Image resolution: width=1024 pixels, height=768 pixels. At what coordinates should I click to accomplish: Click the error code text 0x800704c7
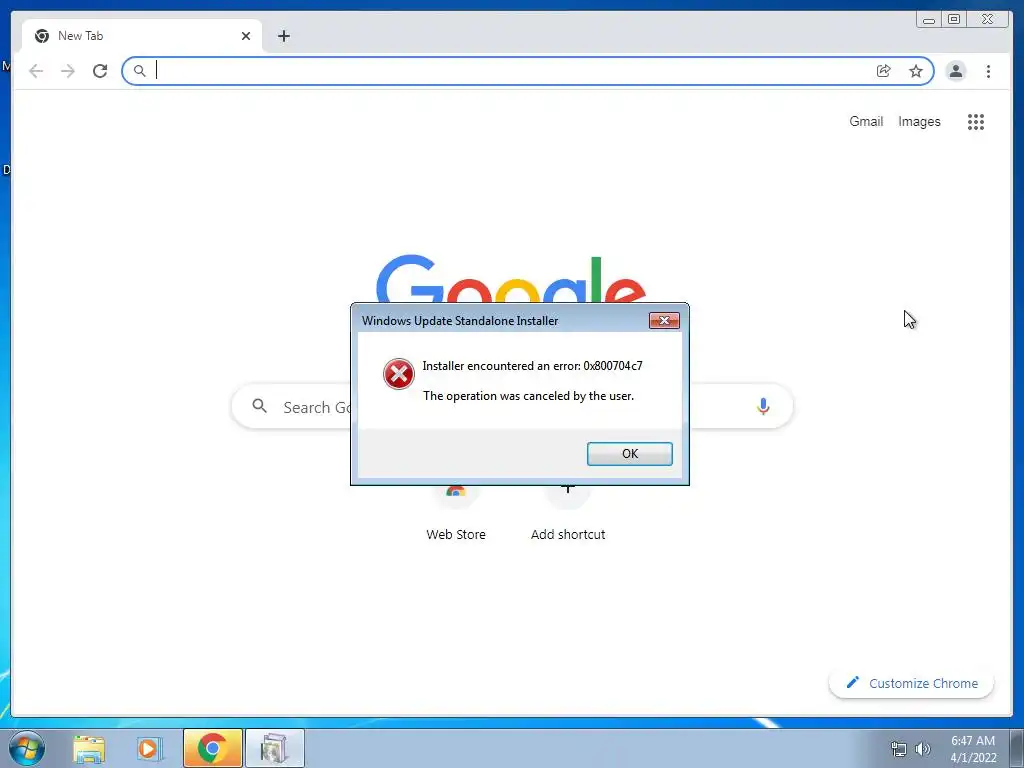tap(613, 366)
